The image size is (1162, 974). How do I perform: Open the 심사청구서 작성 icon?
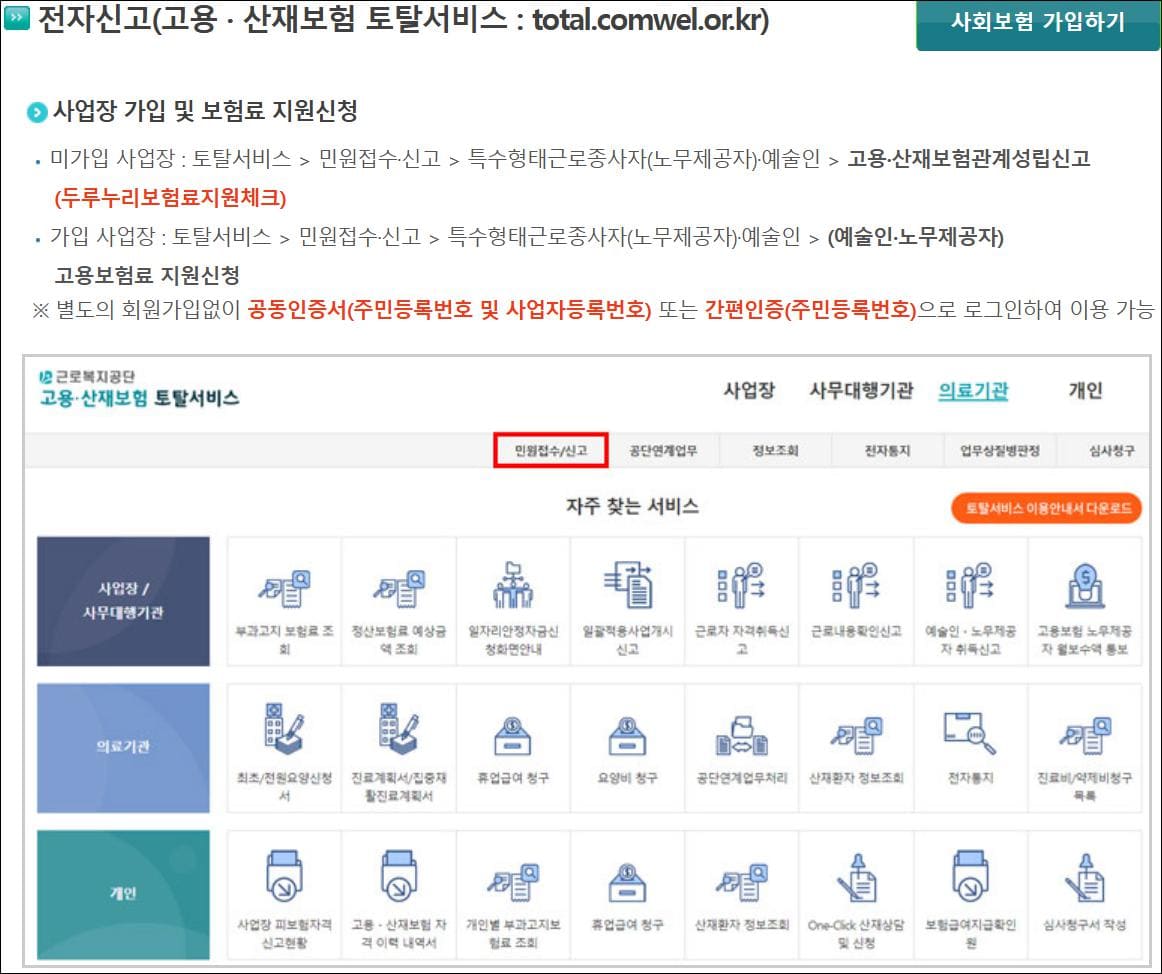[x=1086, y=895]
